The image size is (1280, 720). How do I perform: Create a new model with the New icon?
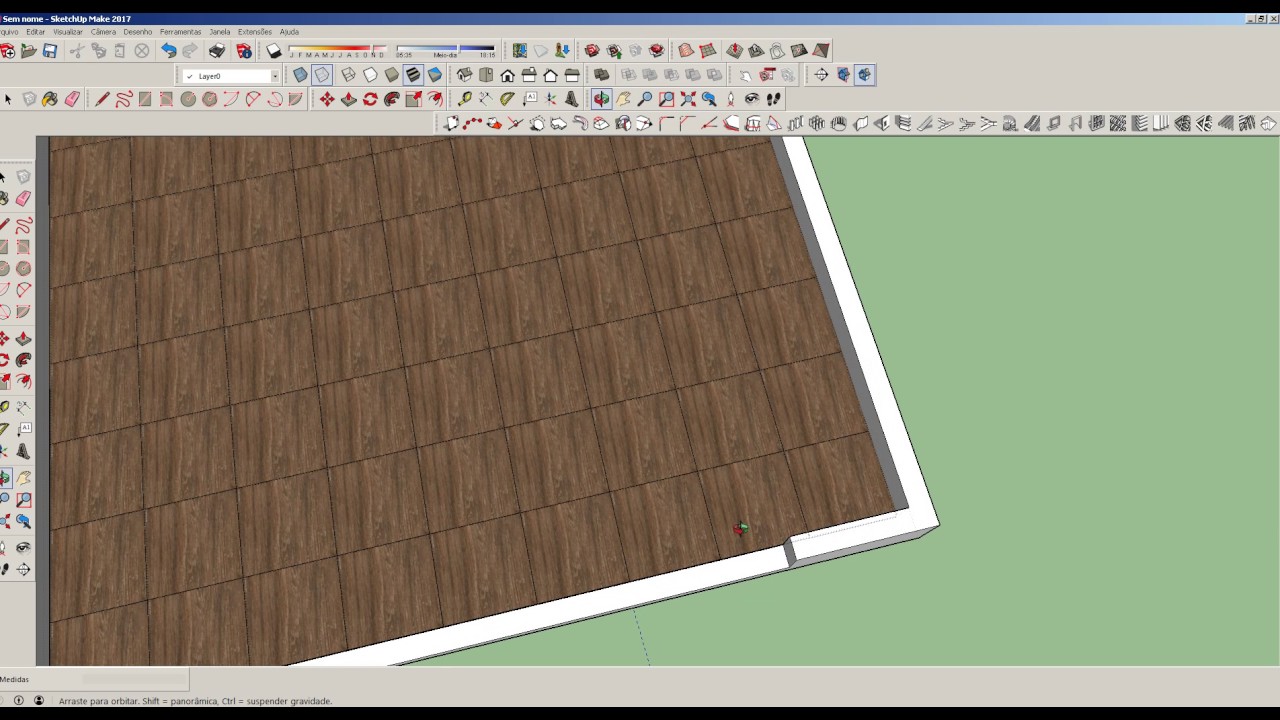pos(8,51)
